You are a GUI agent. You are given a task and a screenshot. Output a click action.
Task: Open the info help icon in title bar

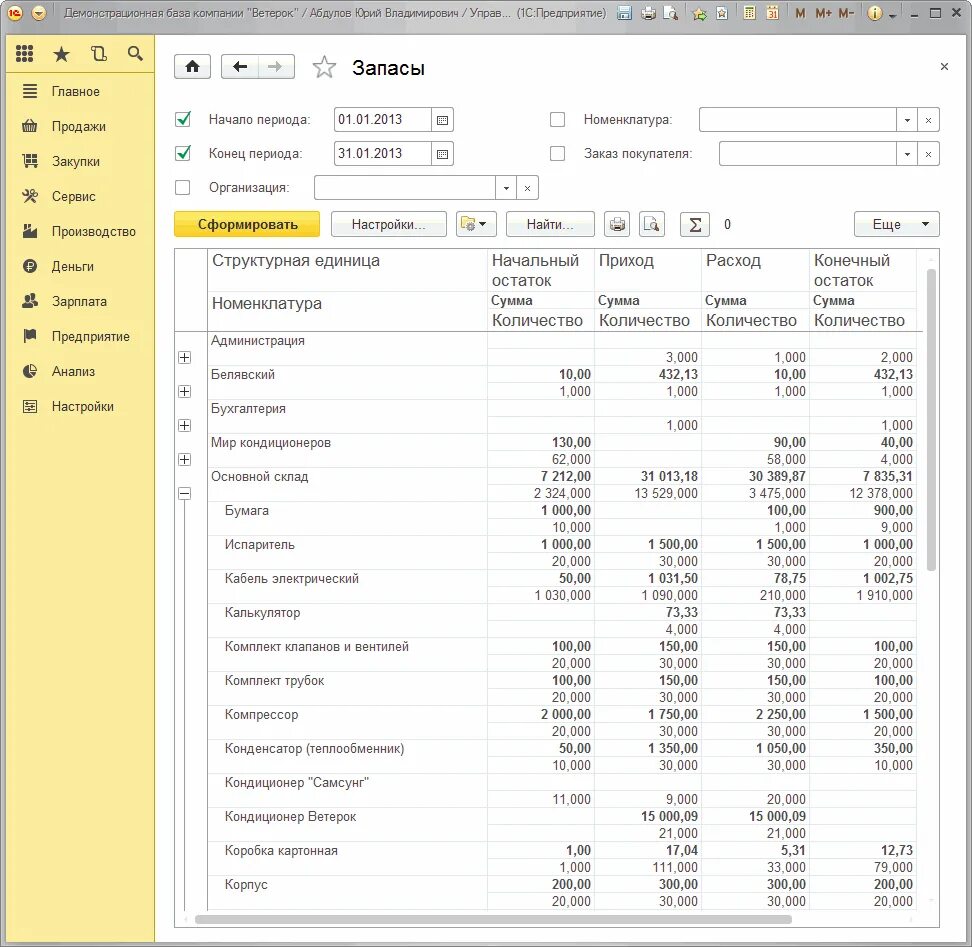[874, 13]
